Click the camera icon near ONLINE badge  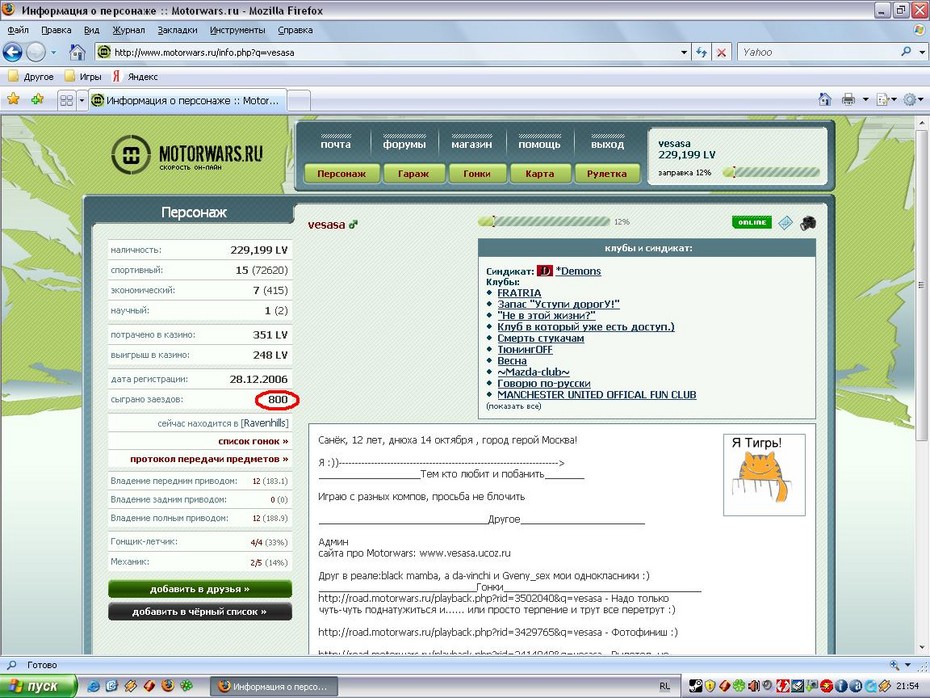pos(808,222)
